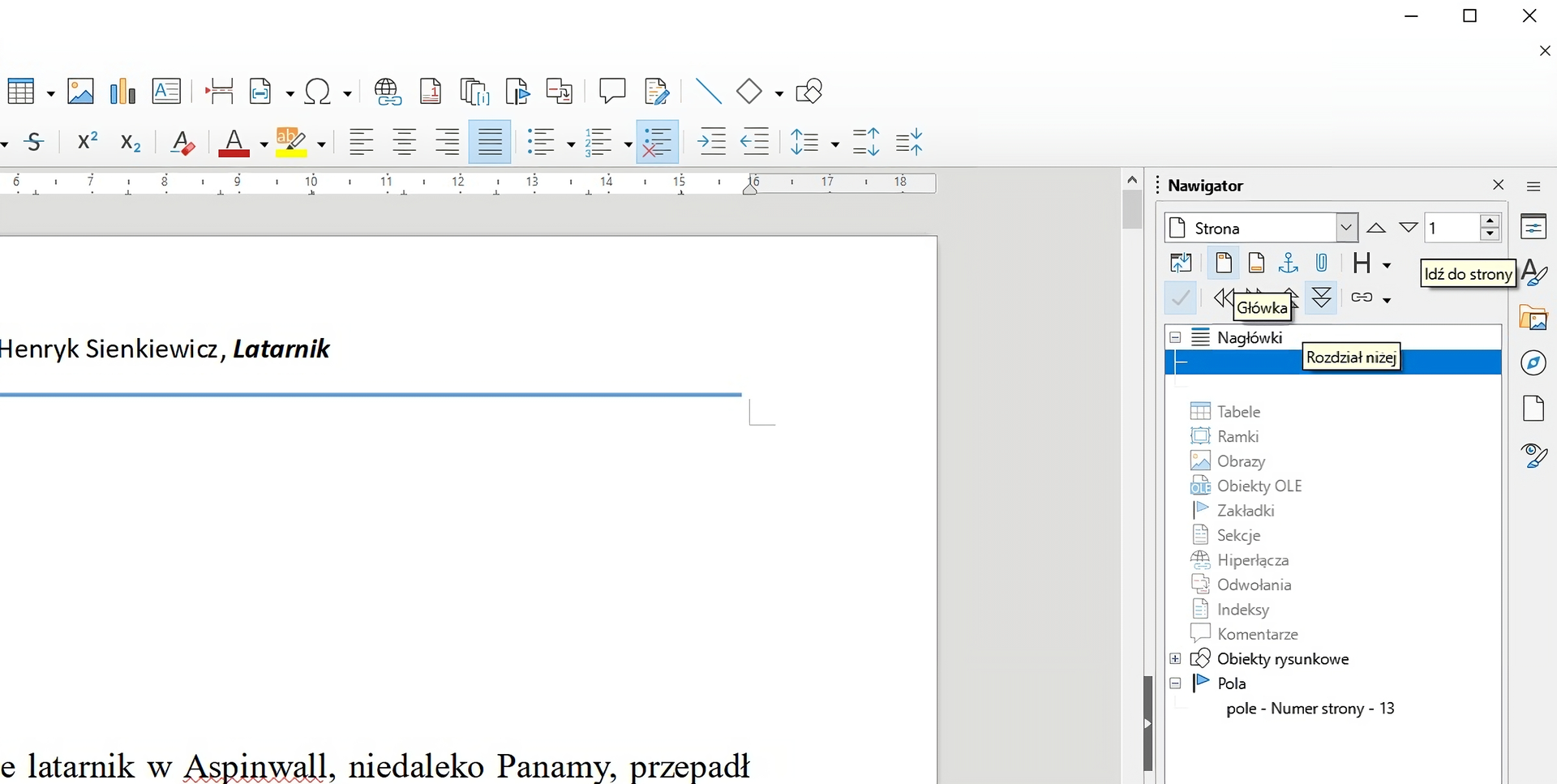Jump to the document footer
Image resolution: width=1557 pixels, height=784 pixels.
tap(1256, 263)
